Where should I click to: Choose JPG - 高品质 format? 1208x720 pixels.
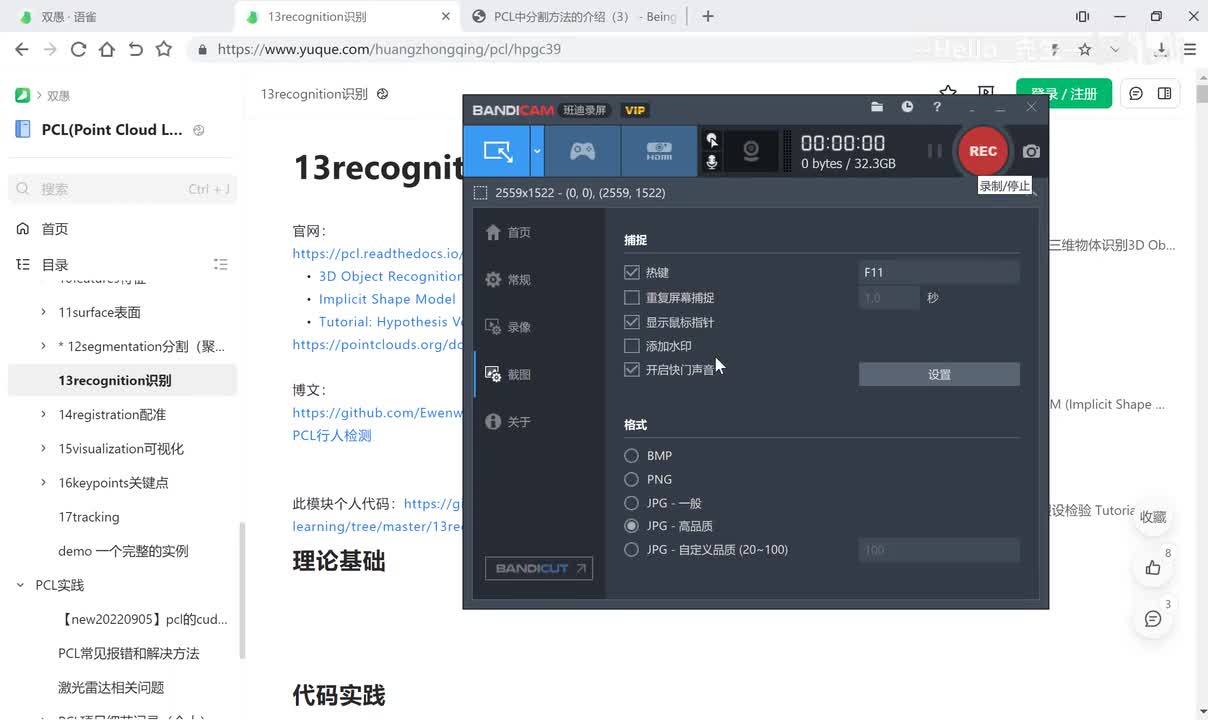coord(631,526)
